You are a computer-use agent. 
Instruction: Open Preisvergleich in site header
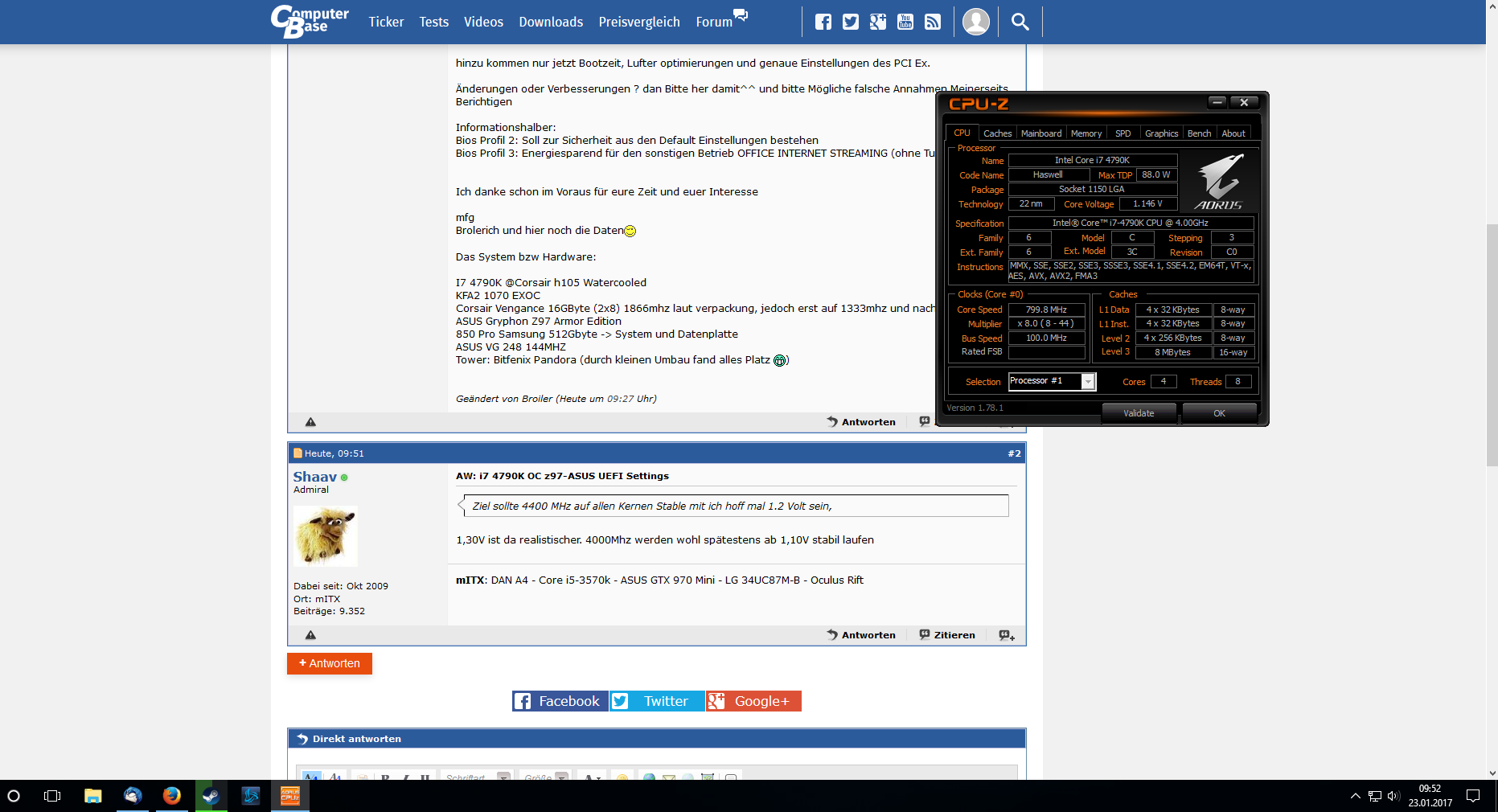pyautogui.click(x=639, y=22)
